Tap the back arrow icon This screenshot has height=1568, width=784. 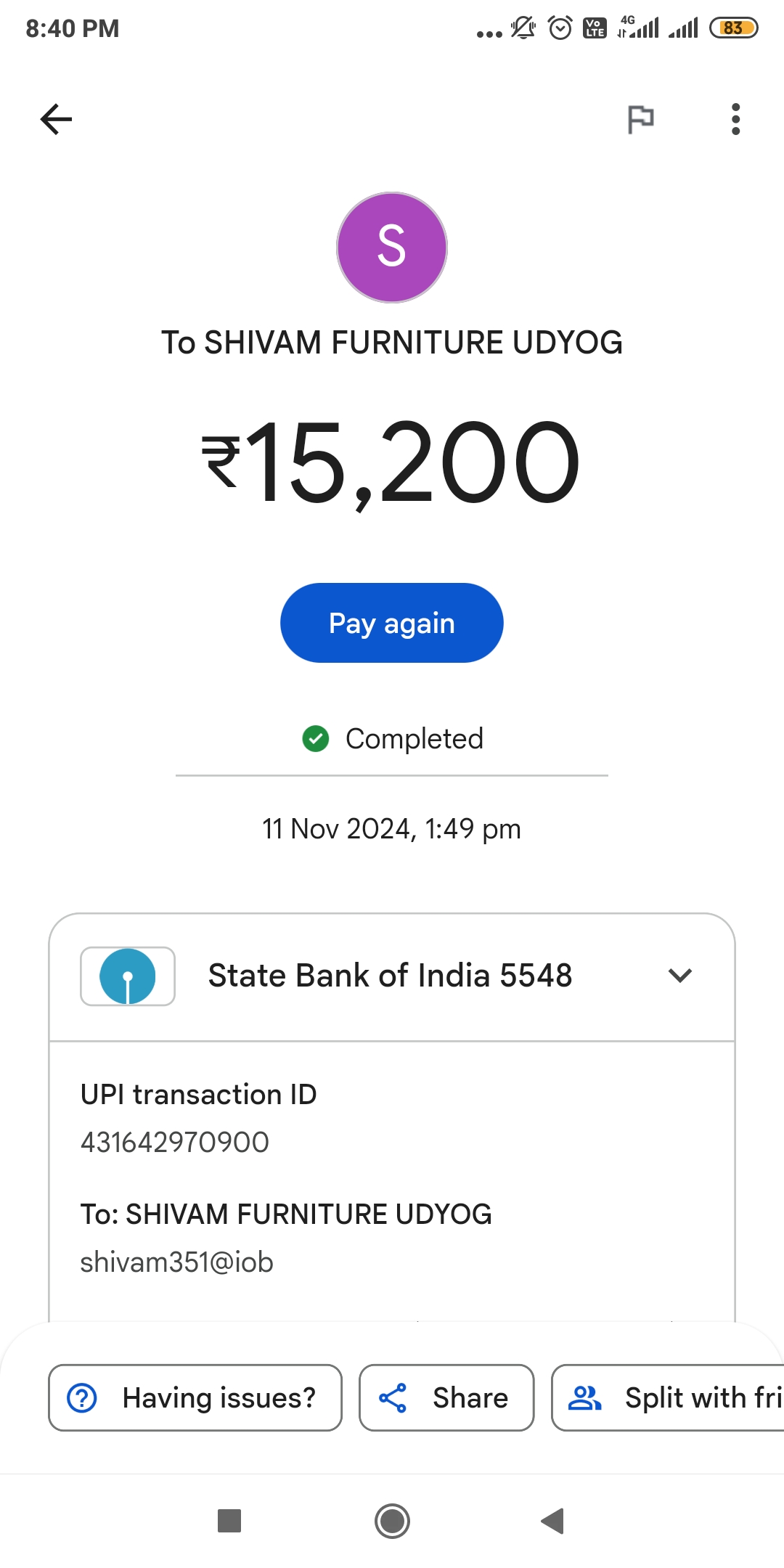tap(56, 119)
